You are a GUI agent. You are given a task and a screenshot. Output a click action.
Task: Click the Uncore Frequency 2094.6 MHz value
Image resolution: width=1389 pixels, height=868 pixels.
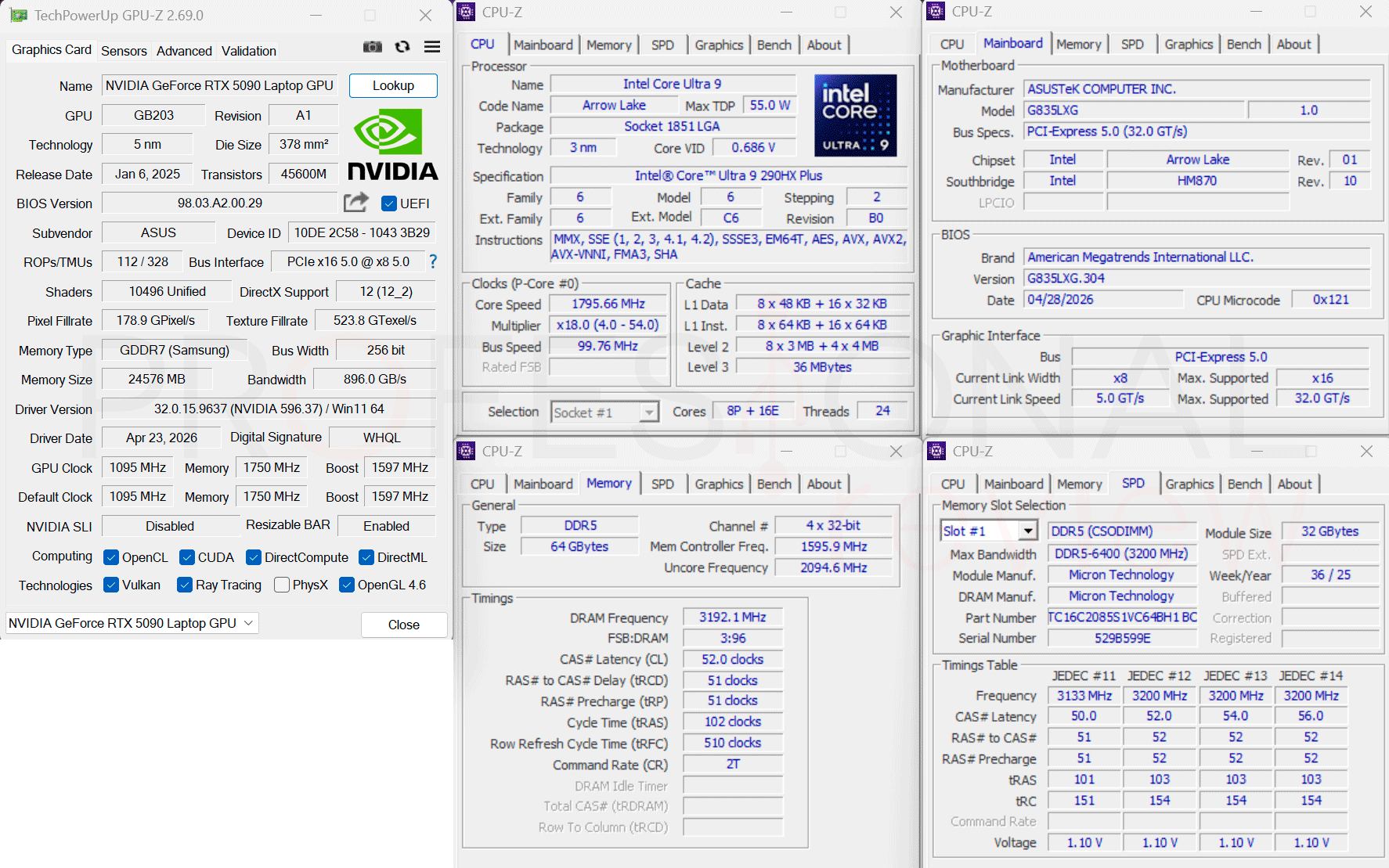[x=834, y=567]
